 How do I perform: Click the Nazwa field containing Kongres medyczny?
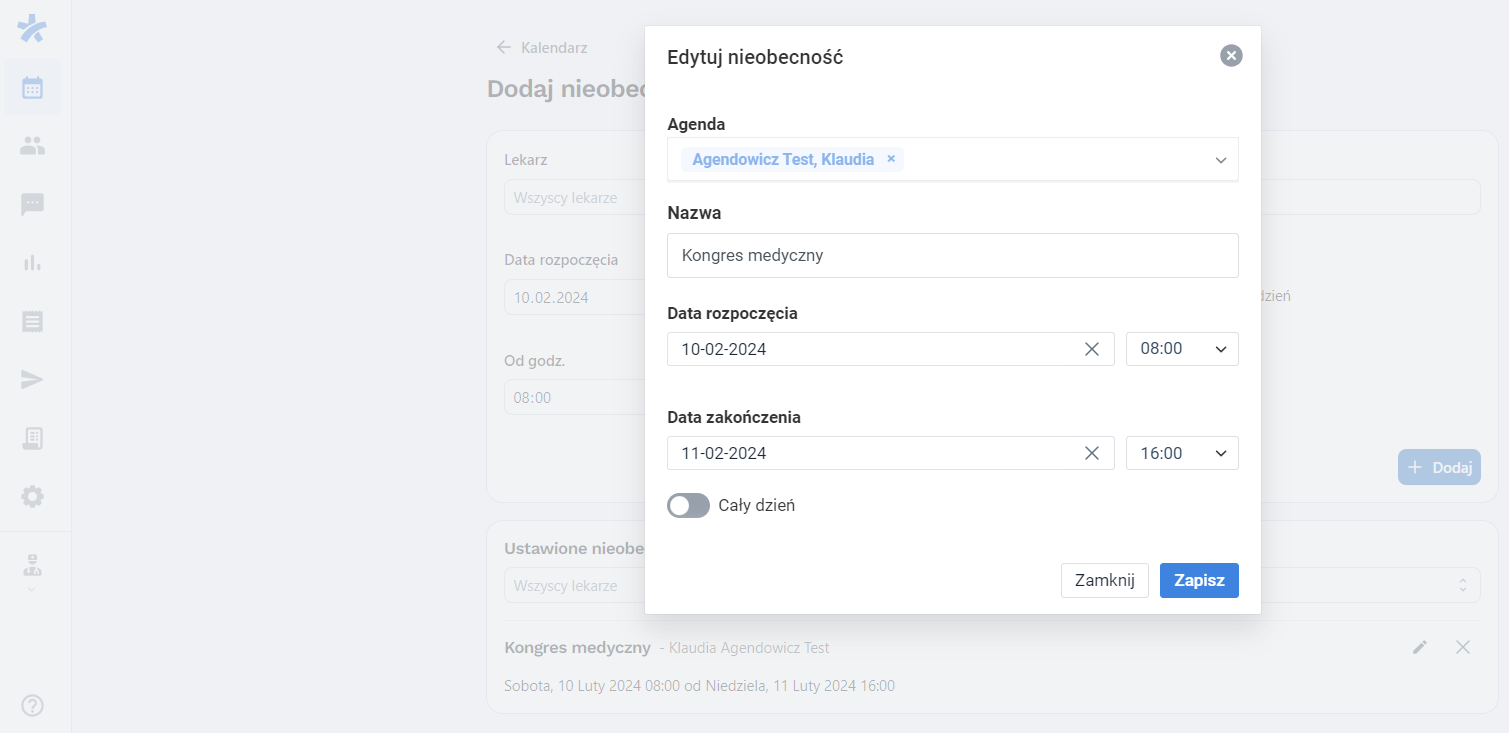click(x=952, y=255)
